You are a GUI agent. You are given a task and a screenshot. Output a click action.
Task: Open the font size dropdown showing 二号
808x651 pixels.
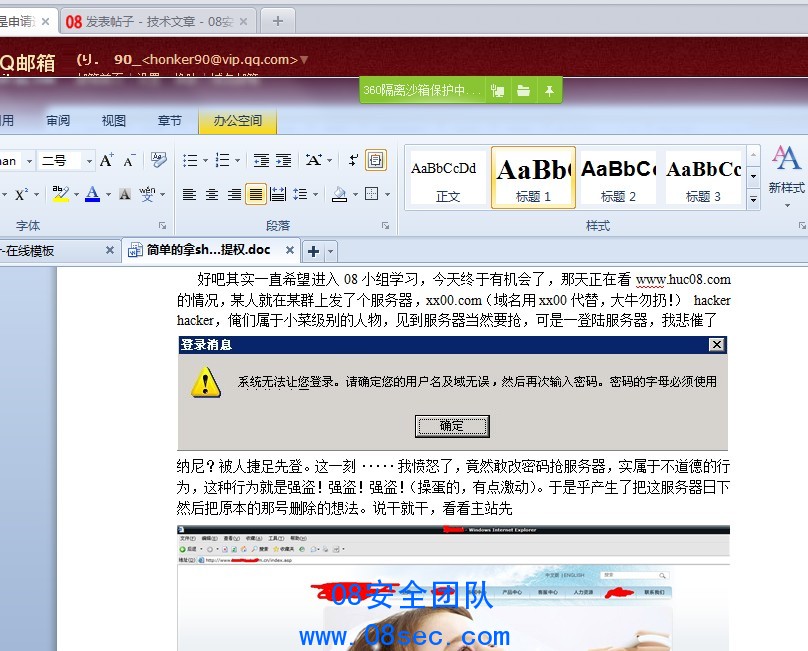click(89, 161)
